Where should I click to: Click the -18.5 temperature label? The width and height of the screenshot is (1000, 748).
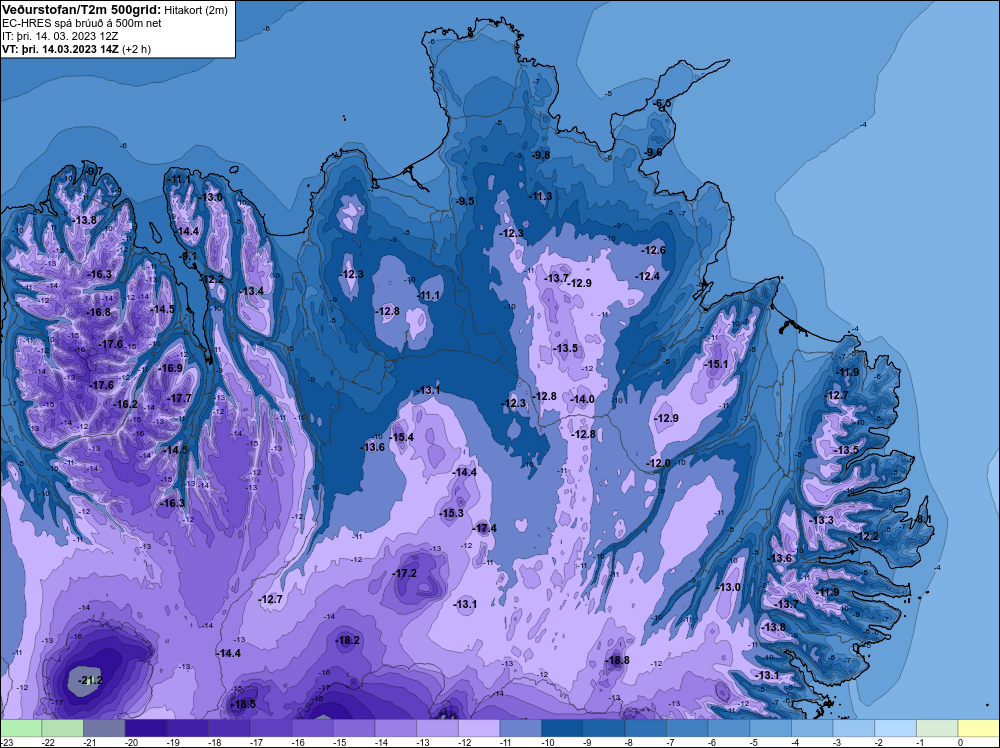pyautogui.click(x=243, y=704)
